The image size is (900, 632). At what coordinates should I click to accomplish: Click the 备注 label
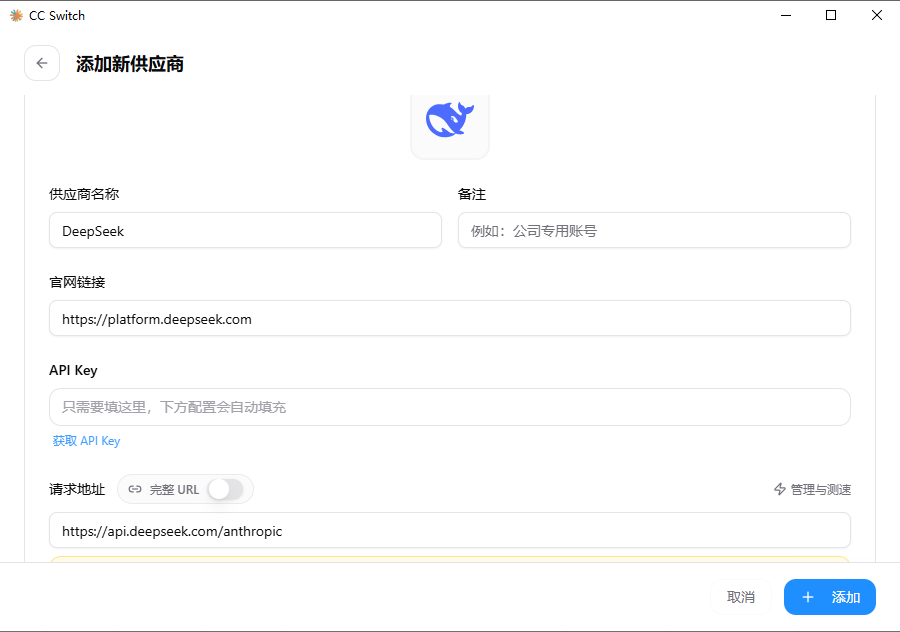[472, 194]
